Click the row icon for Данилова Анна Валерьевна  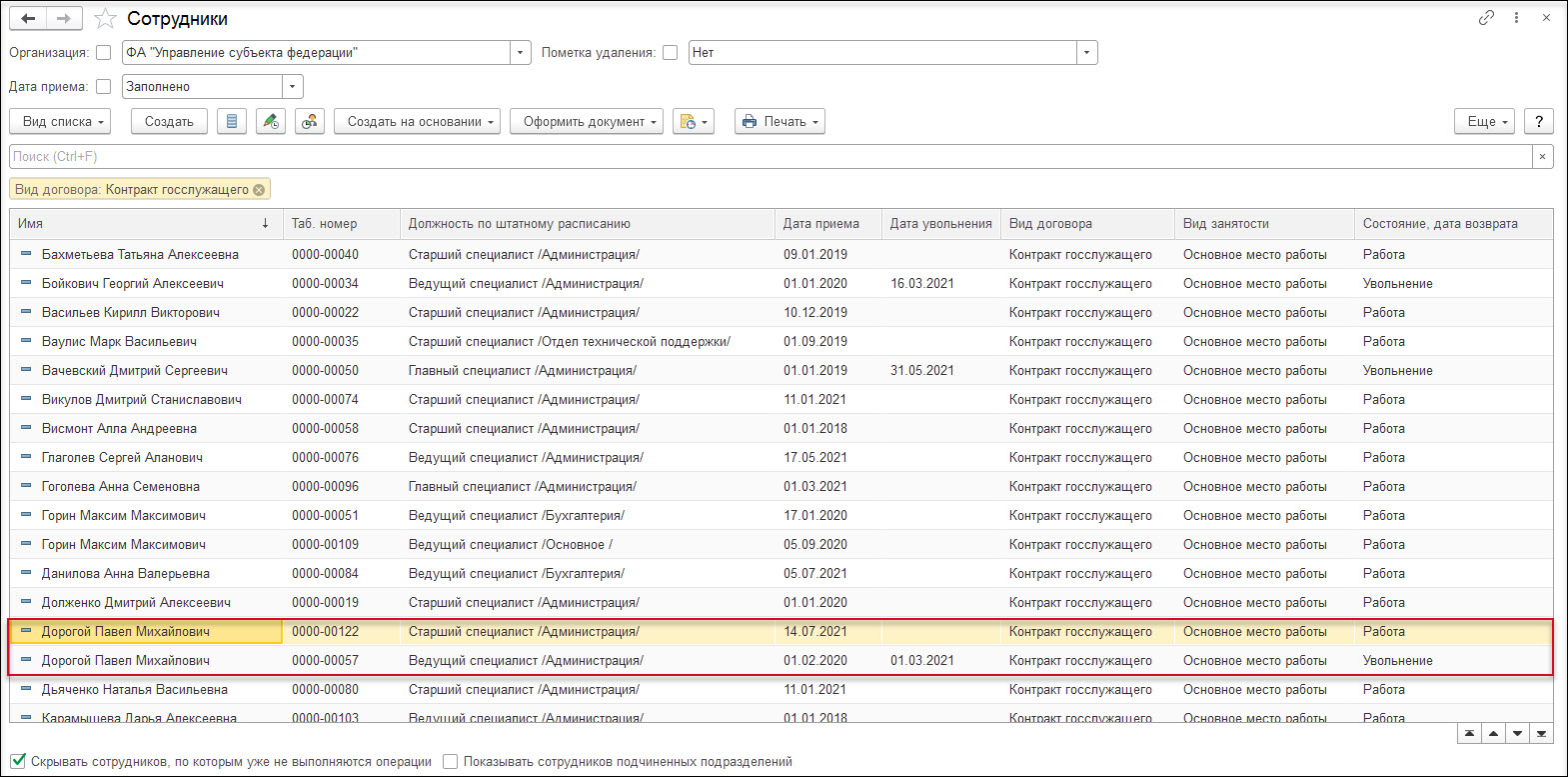tap(26, 573)
